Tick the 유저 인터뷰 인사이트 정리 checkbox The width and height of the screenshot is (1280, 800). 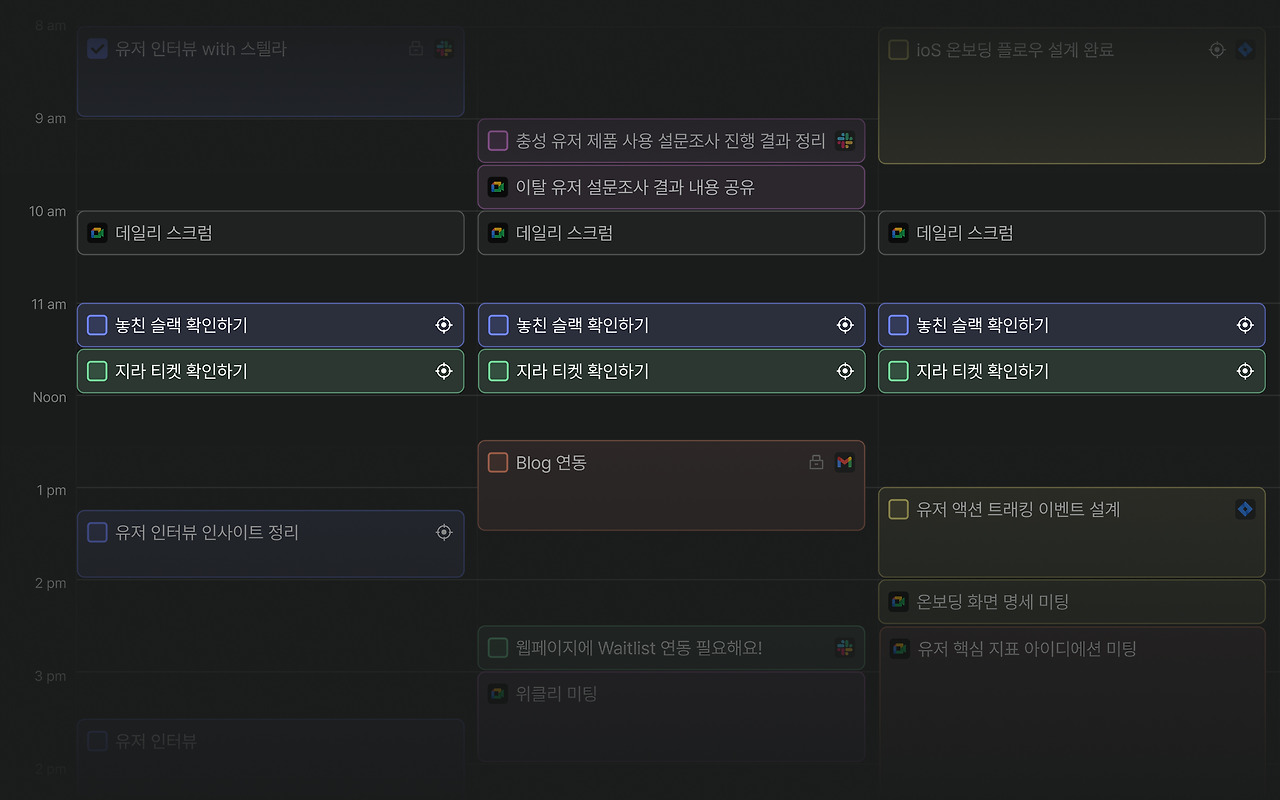coord(97,532)
